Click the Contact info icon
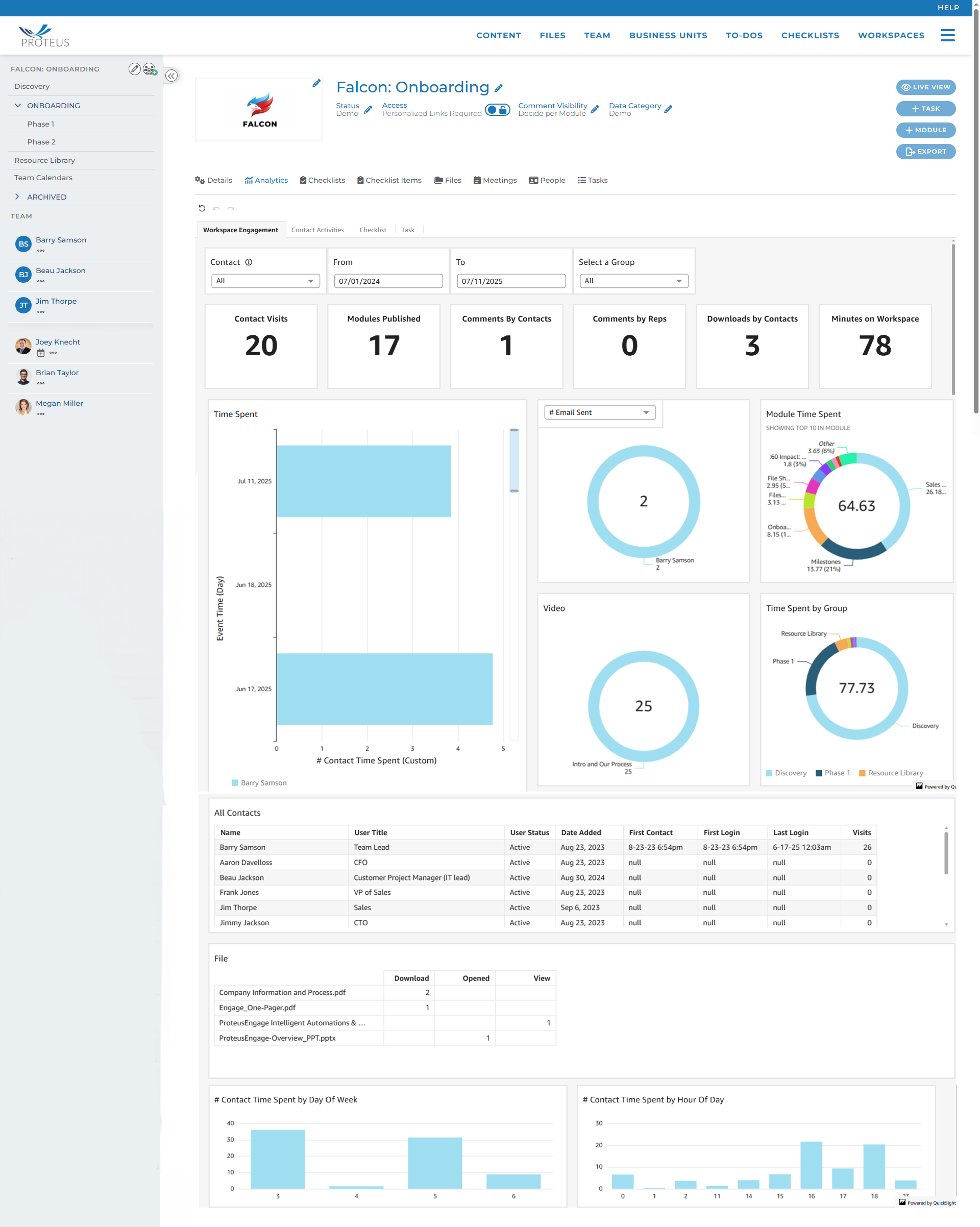Screen dimensions: 980x1227 click(x=249, y=262)
